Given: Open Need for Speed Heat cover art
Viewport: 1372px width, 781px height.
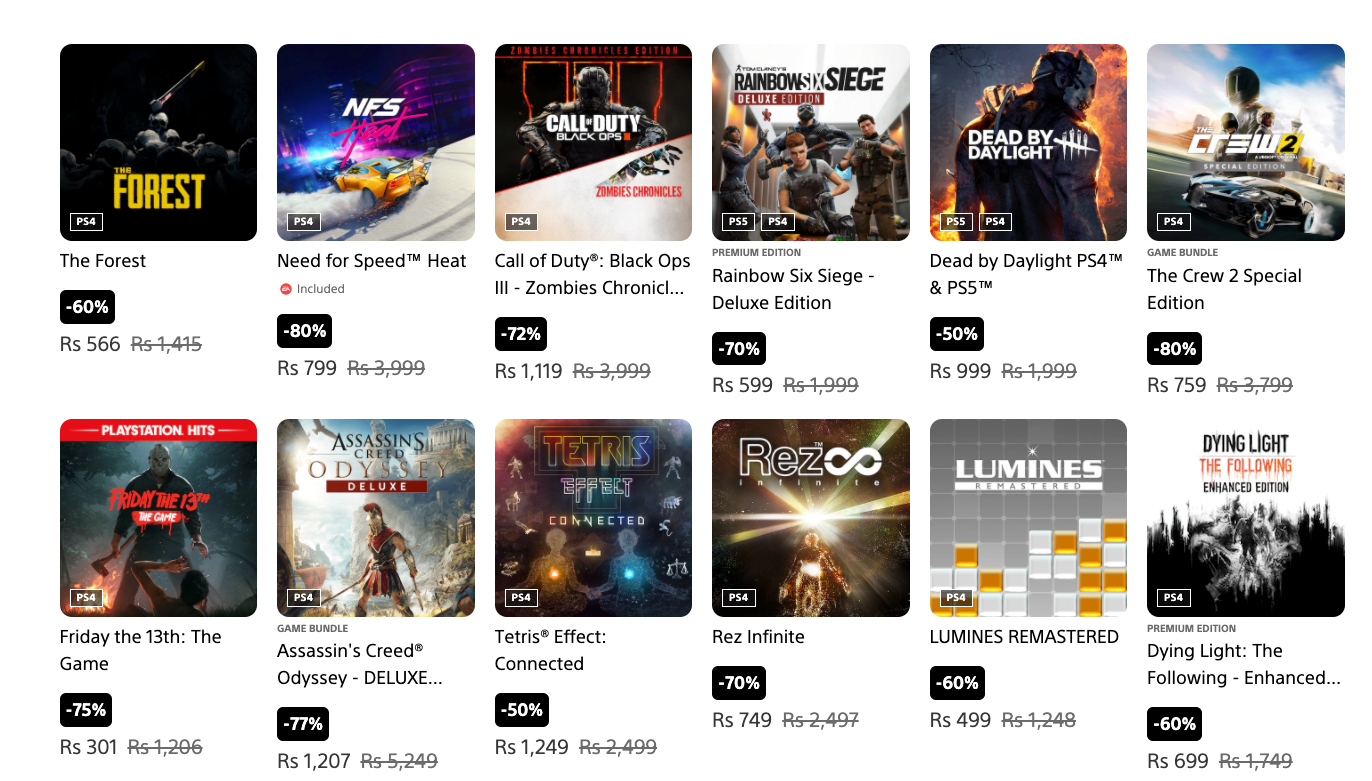Looking at the screenshot, I should point(376,142).
